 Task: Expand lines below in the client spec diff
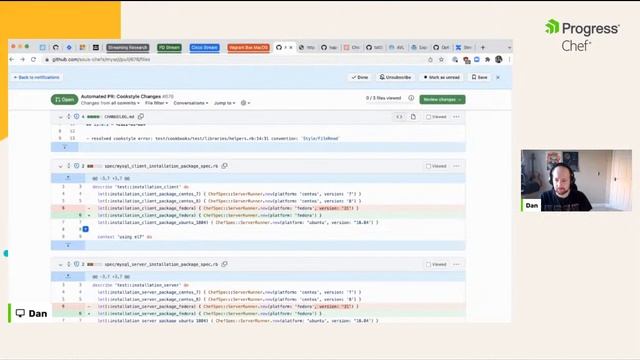pyautogui.click(x=68, y=245)
